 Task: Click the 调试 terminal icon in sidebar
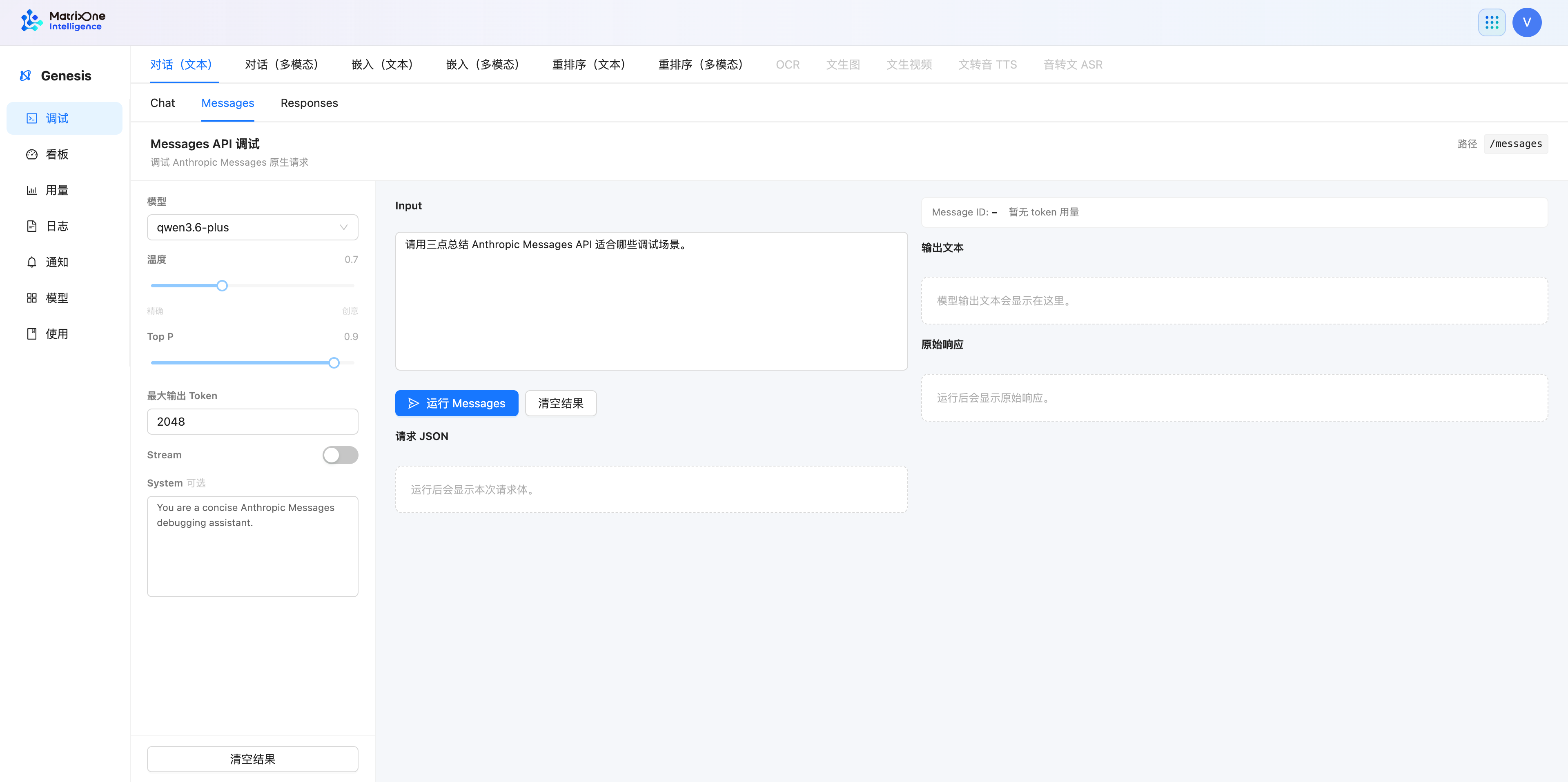pos(32,119)
